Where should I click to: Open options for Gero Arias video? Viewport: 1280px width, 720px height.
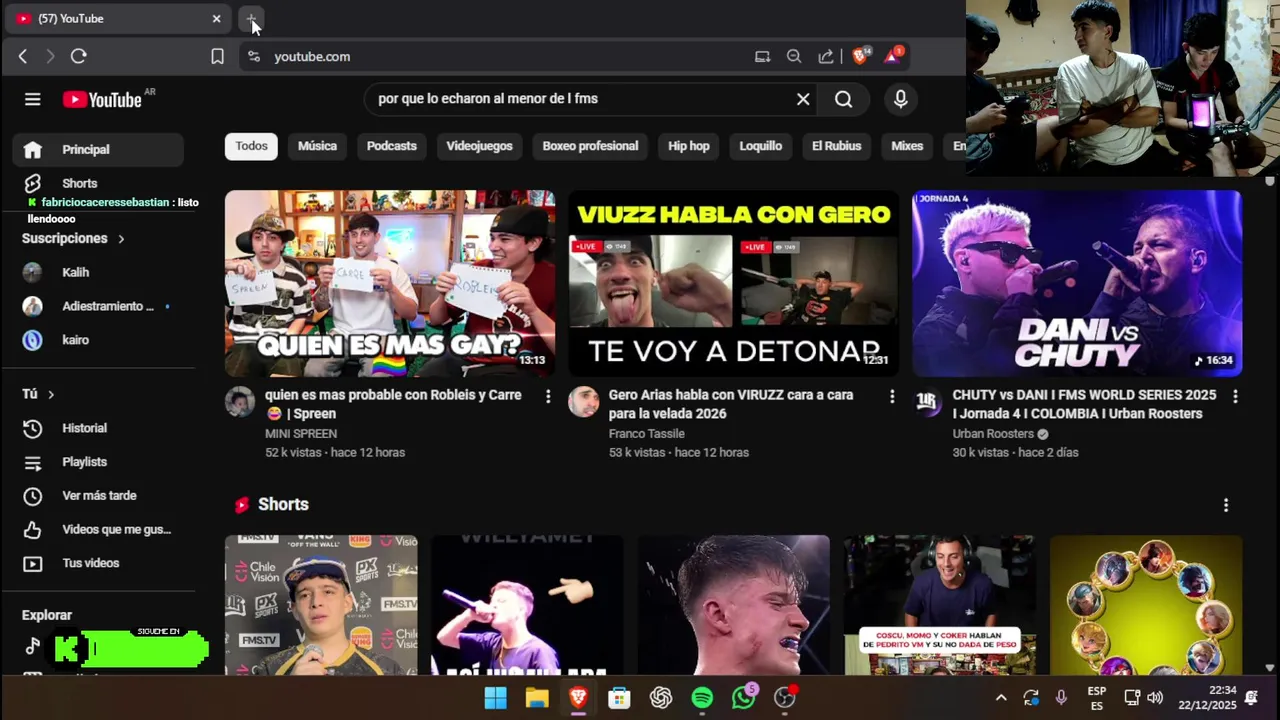pyautogui.click(x=892, y=397)
